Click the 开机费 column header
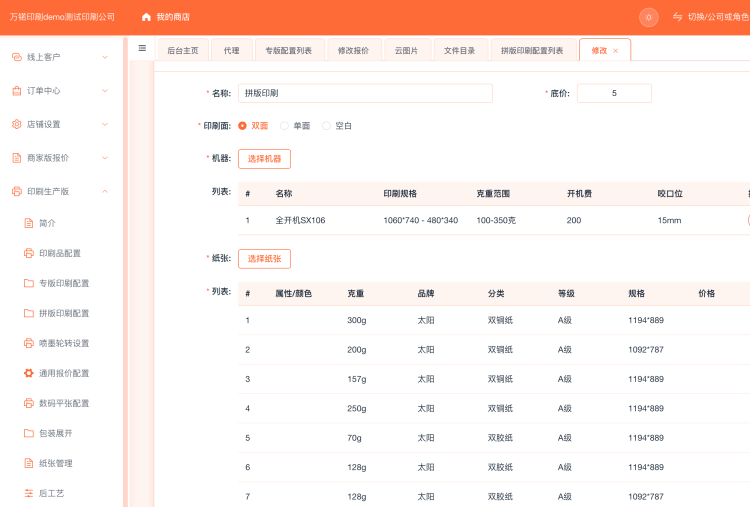 [579, 194]
